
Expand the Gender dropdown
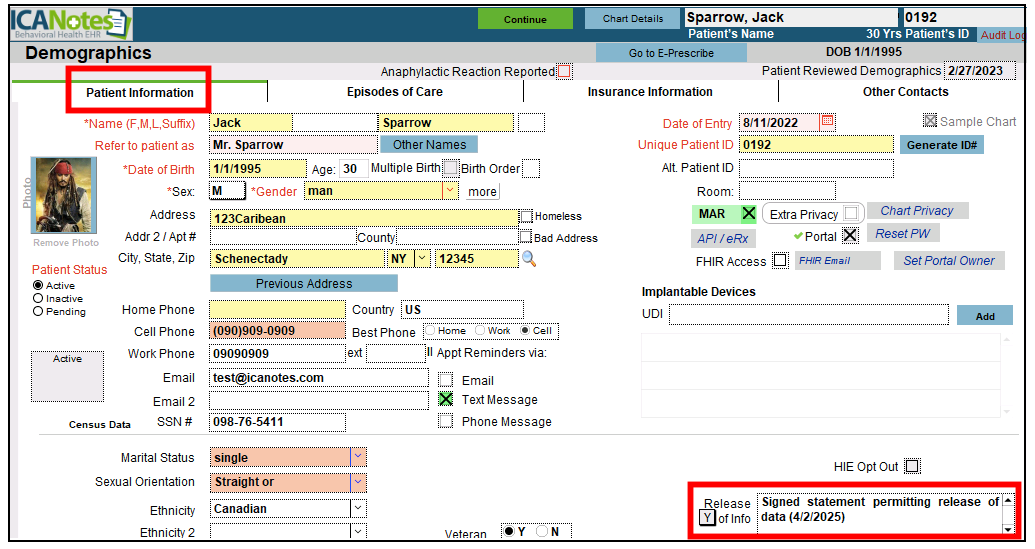point(450,190)
